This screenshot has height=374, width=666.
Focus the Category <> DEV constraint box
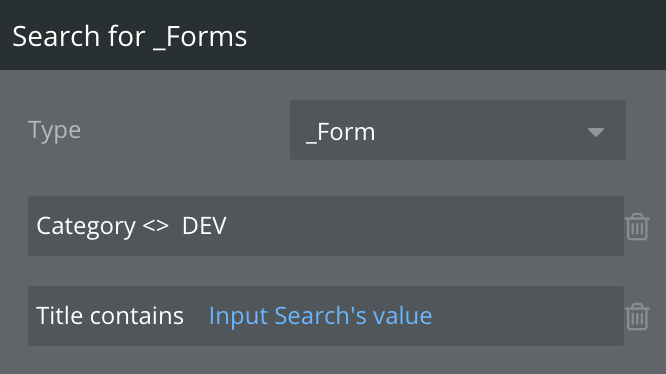(326, 226)
